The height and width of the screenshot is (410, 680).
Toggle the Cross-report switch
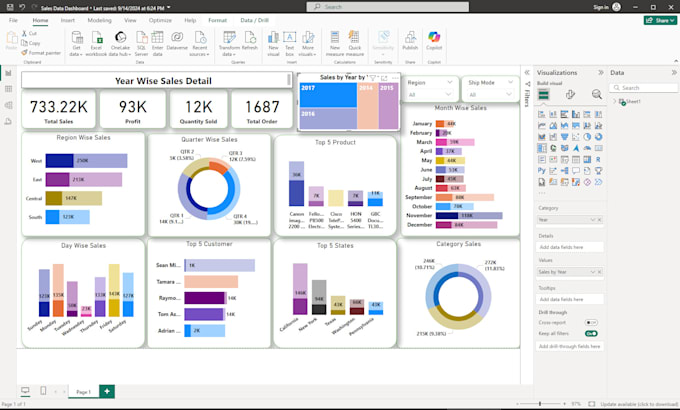pos(591,322)
